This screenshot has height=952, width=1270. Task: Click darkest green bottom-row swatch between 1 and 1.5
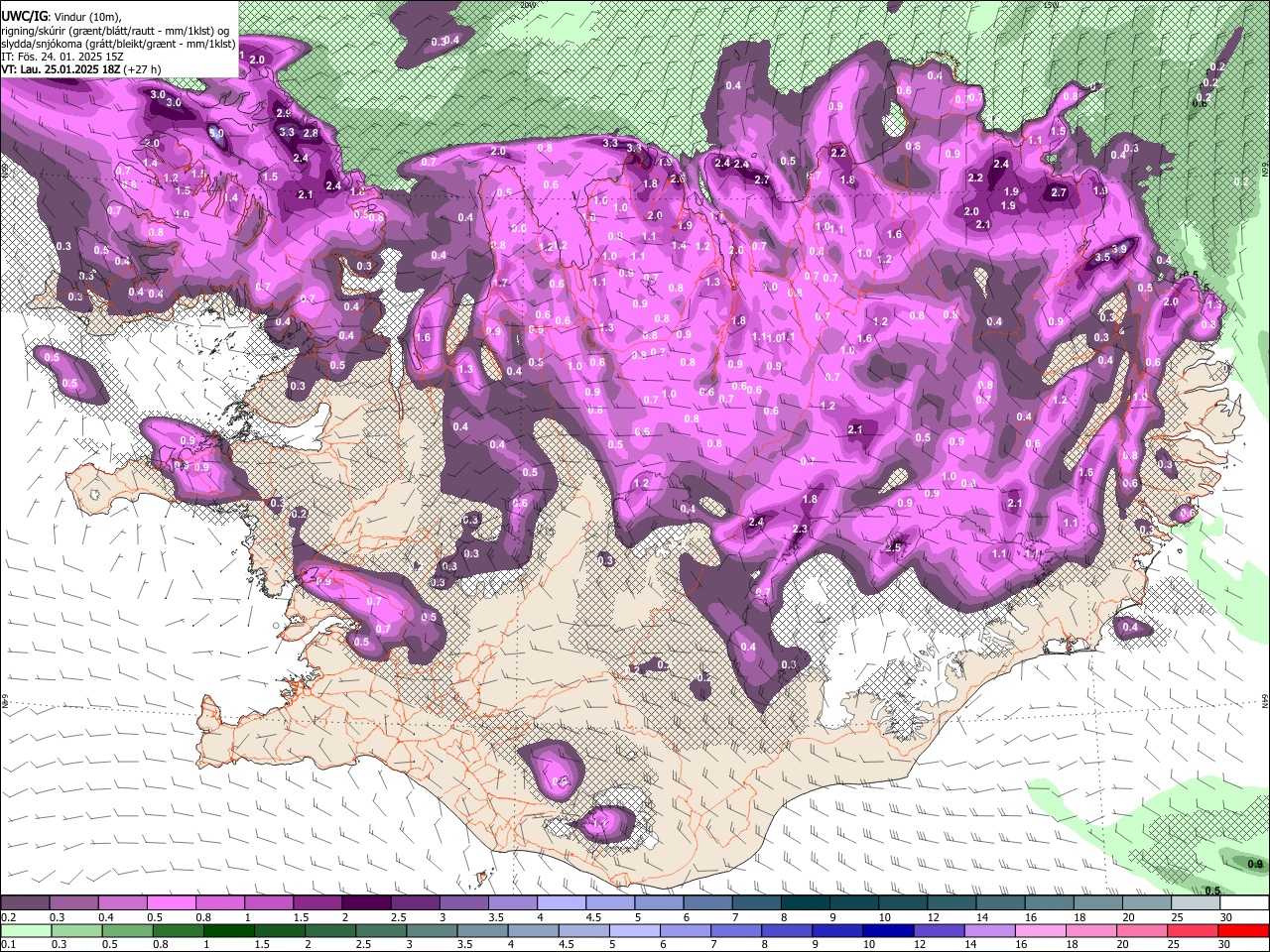[228, 931]
